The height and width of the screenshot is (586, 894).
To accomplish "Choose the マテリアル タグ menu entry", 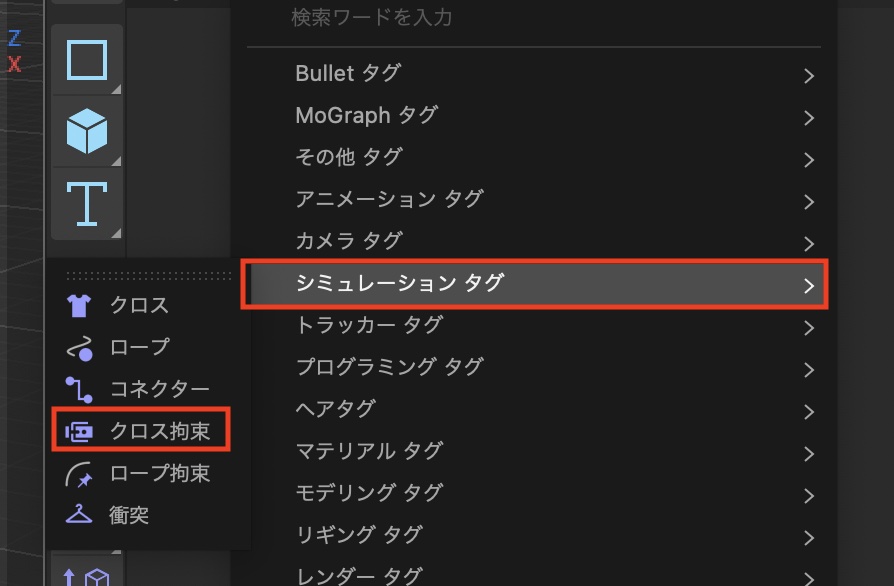I will [369, 451].
